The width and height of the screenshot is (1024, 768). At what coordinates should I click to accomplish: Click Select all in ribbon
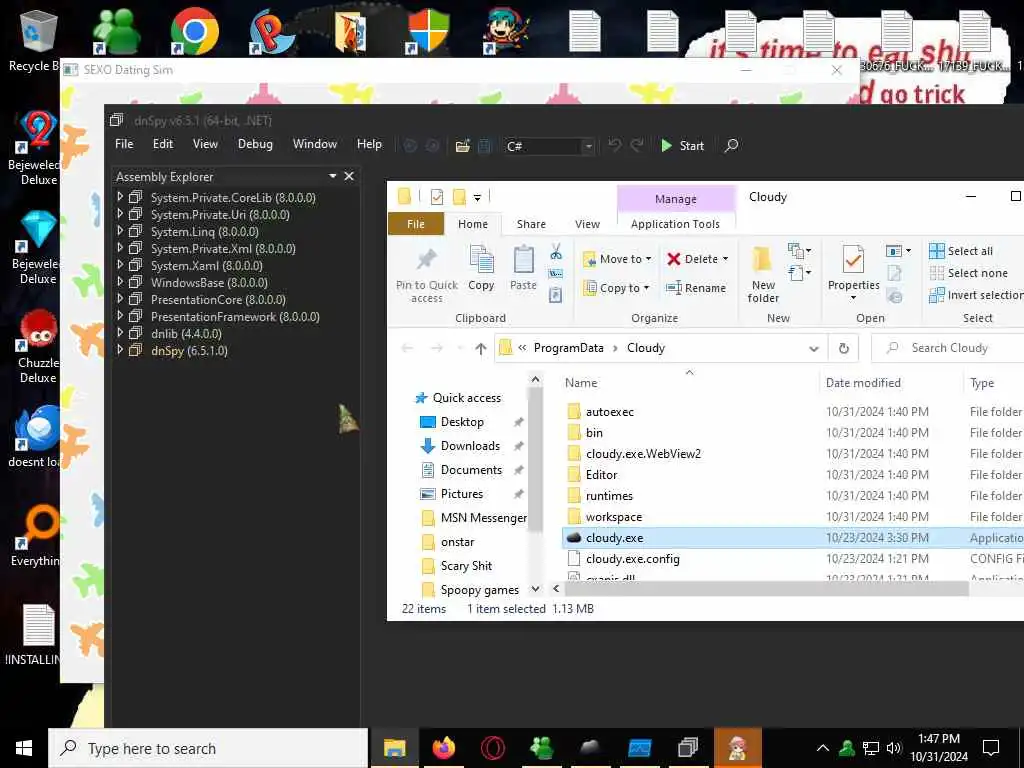click(x=961, y=251)
